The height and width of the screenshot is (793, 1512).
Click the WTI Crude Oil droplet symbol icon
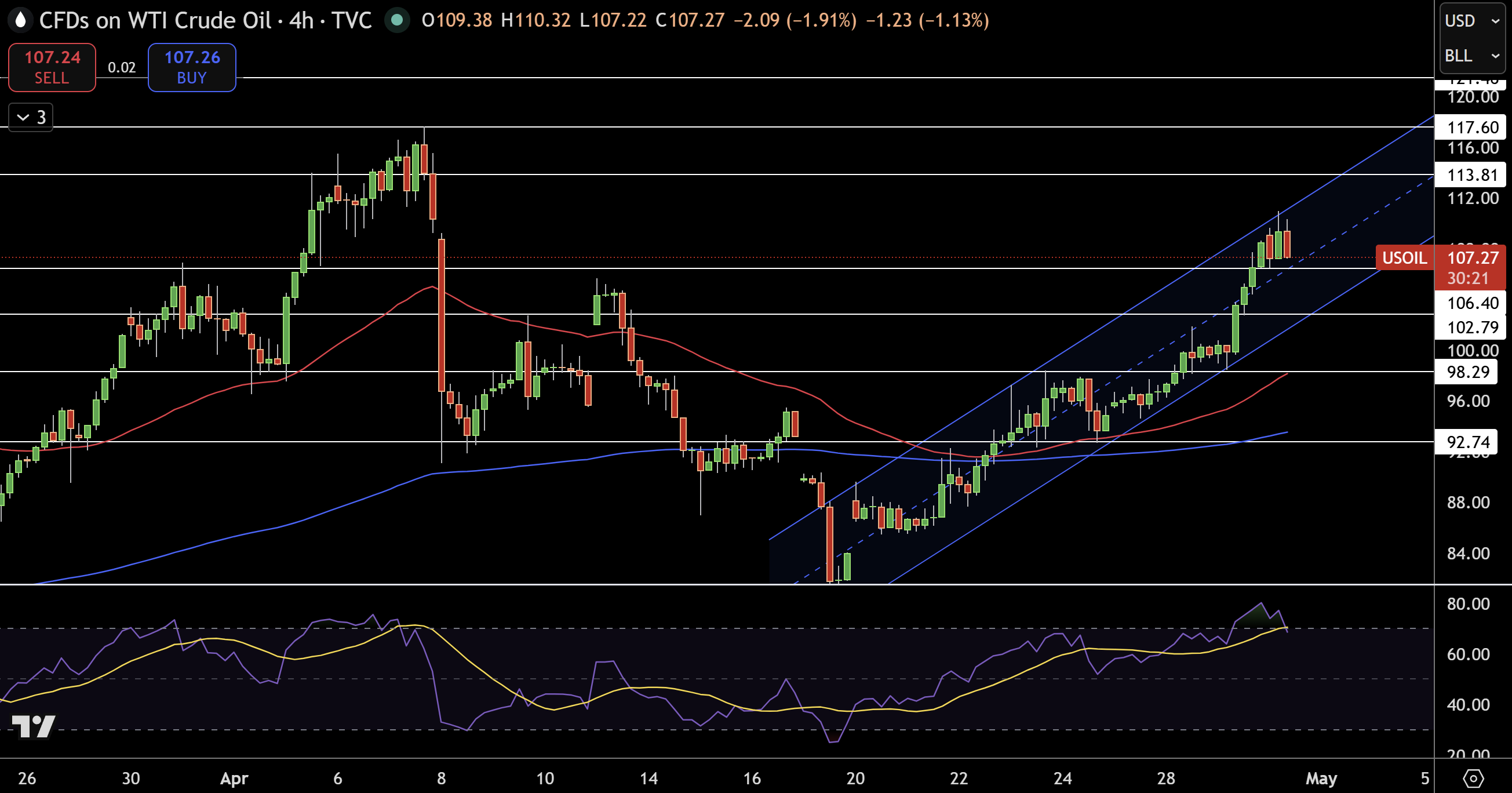(x=20, y=20)
